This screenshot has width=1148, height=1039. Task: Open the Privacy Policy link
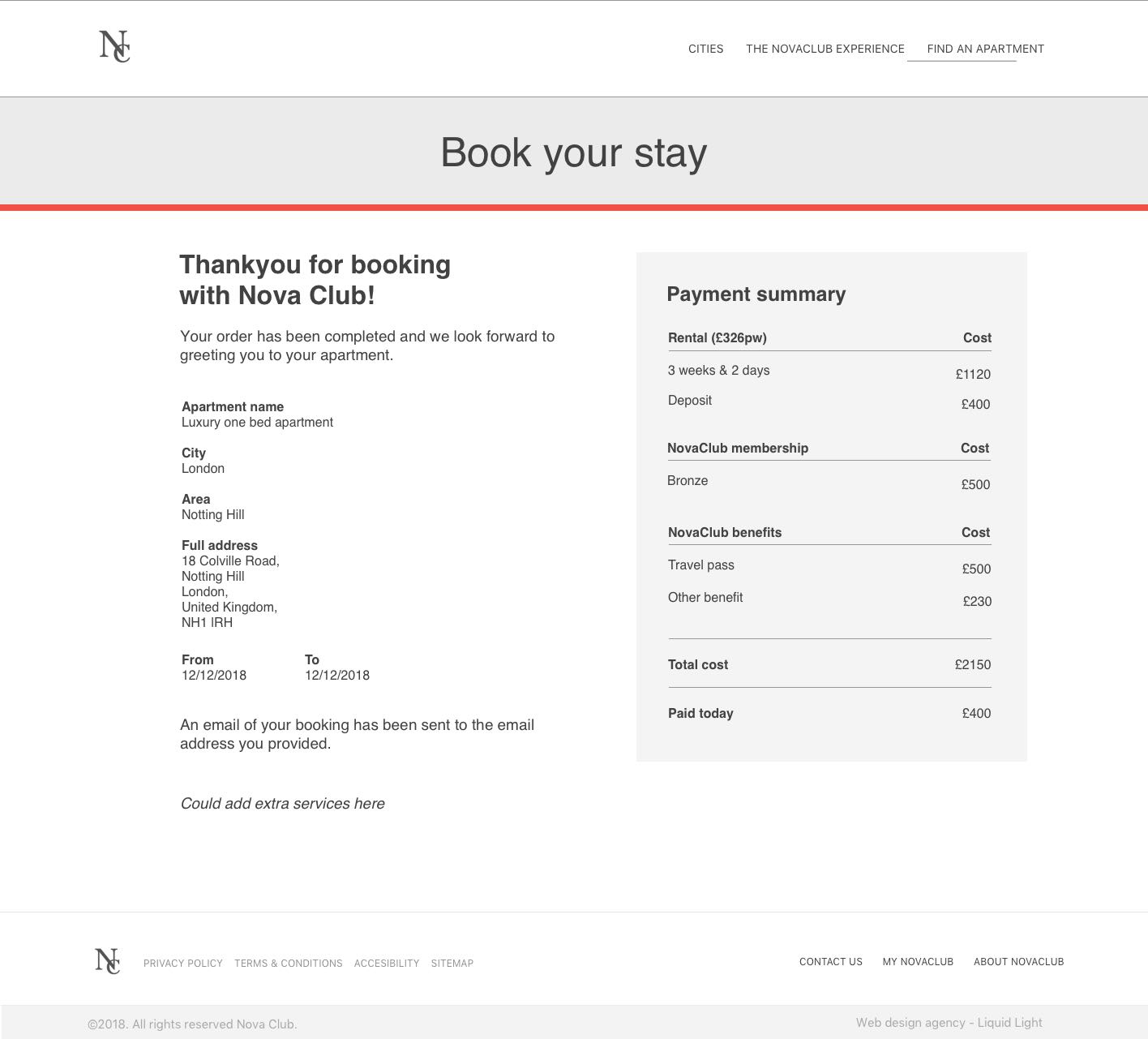(183, 964)
